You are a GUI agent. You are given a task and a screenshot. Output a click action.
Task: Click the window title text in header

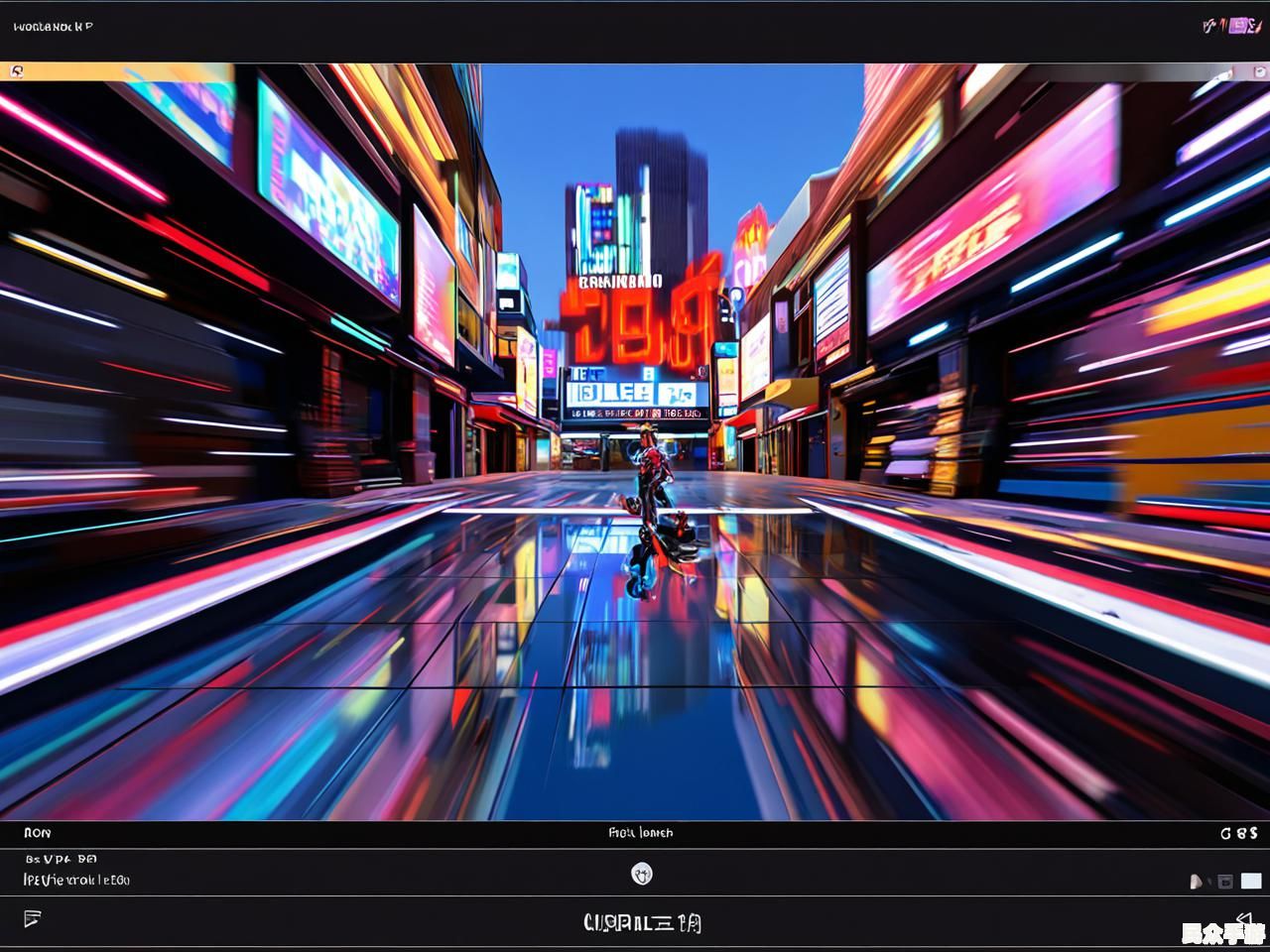54,27
